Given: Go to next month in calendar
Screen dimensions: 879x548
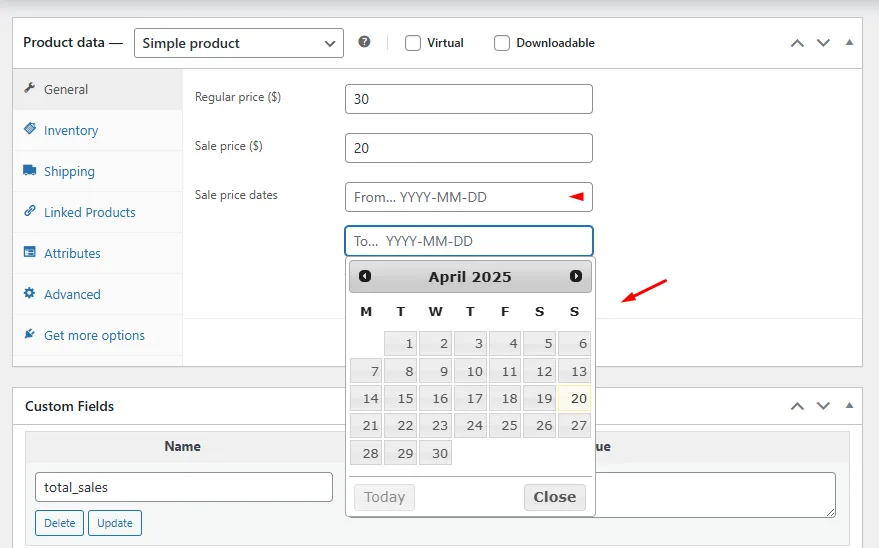Looking at the screenshot, I should pos(576,276).
